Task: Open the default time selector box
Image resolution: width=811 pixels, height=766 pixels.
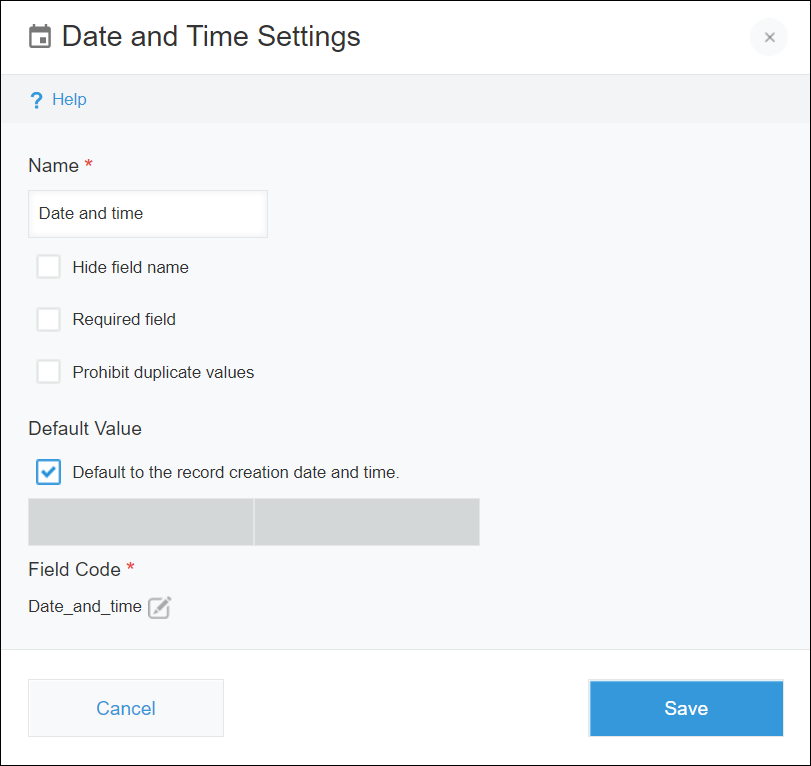Action: pos(367,522)
